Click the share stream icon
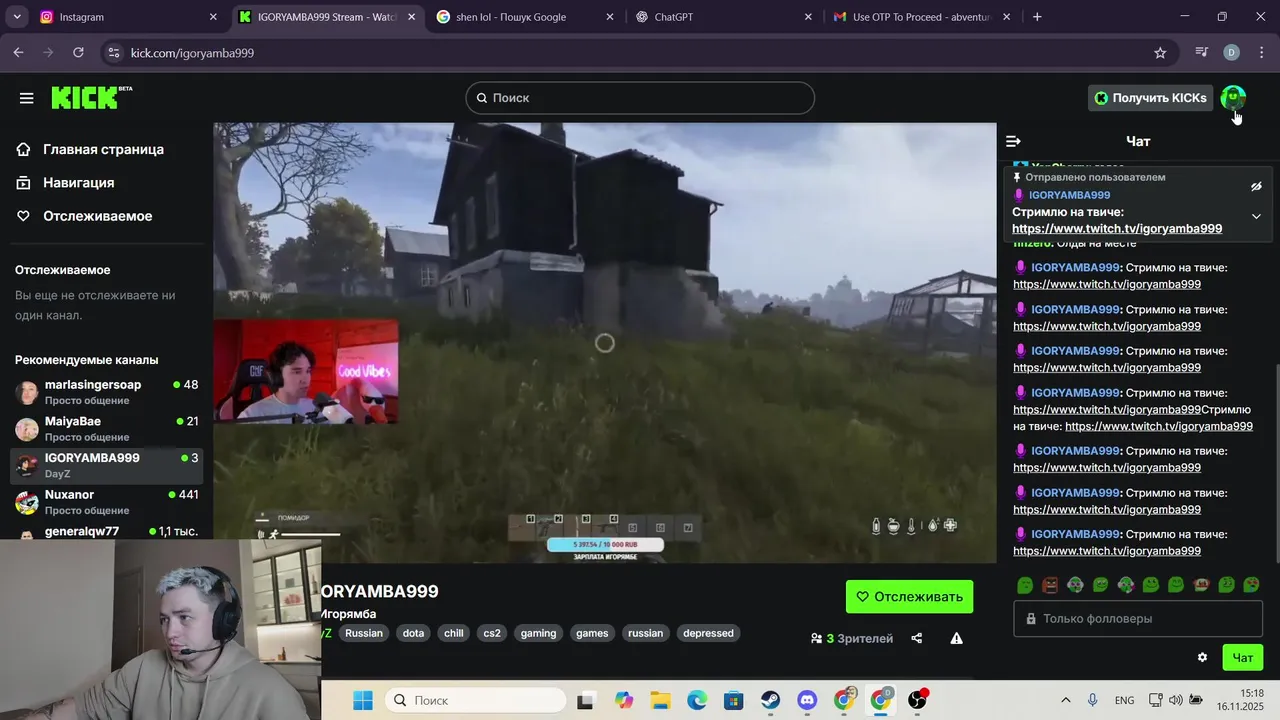This screenshot has height=720, width=1280. click(916, 638)
